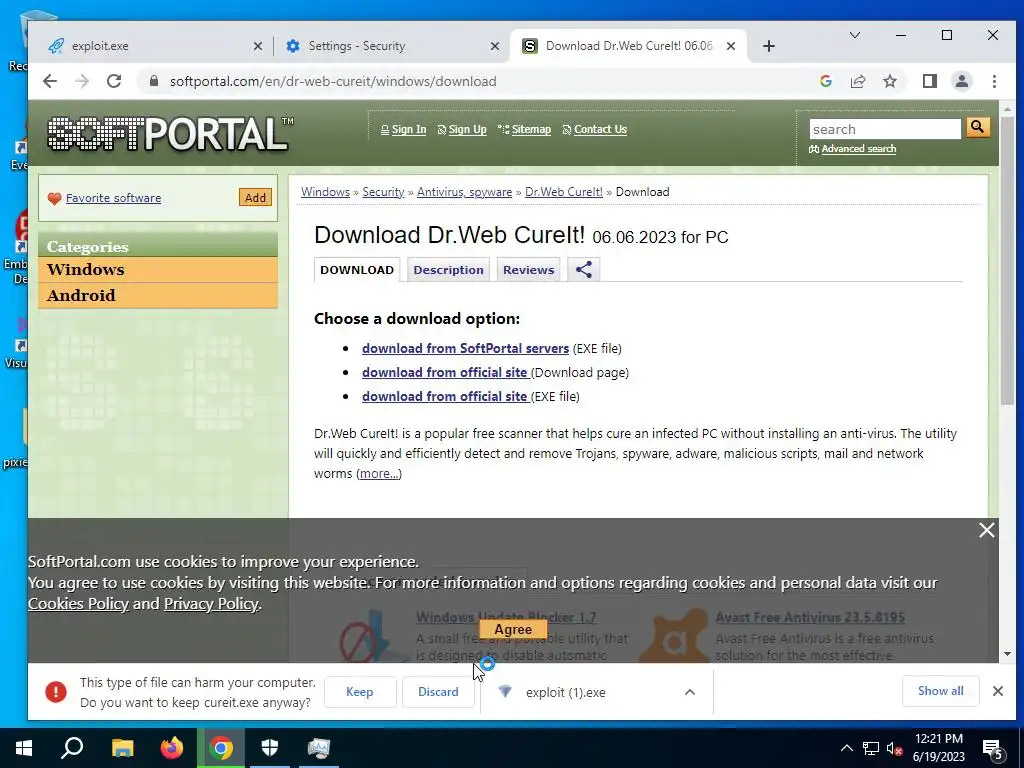Go back to the previous page
This screenshot has height=768, width=1024.
pyautogui.click(x=50, y=81)
